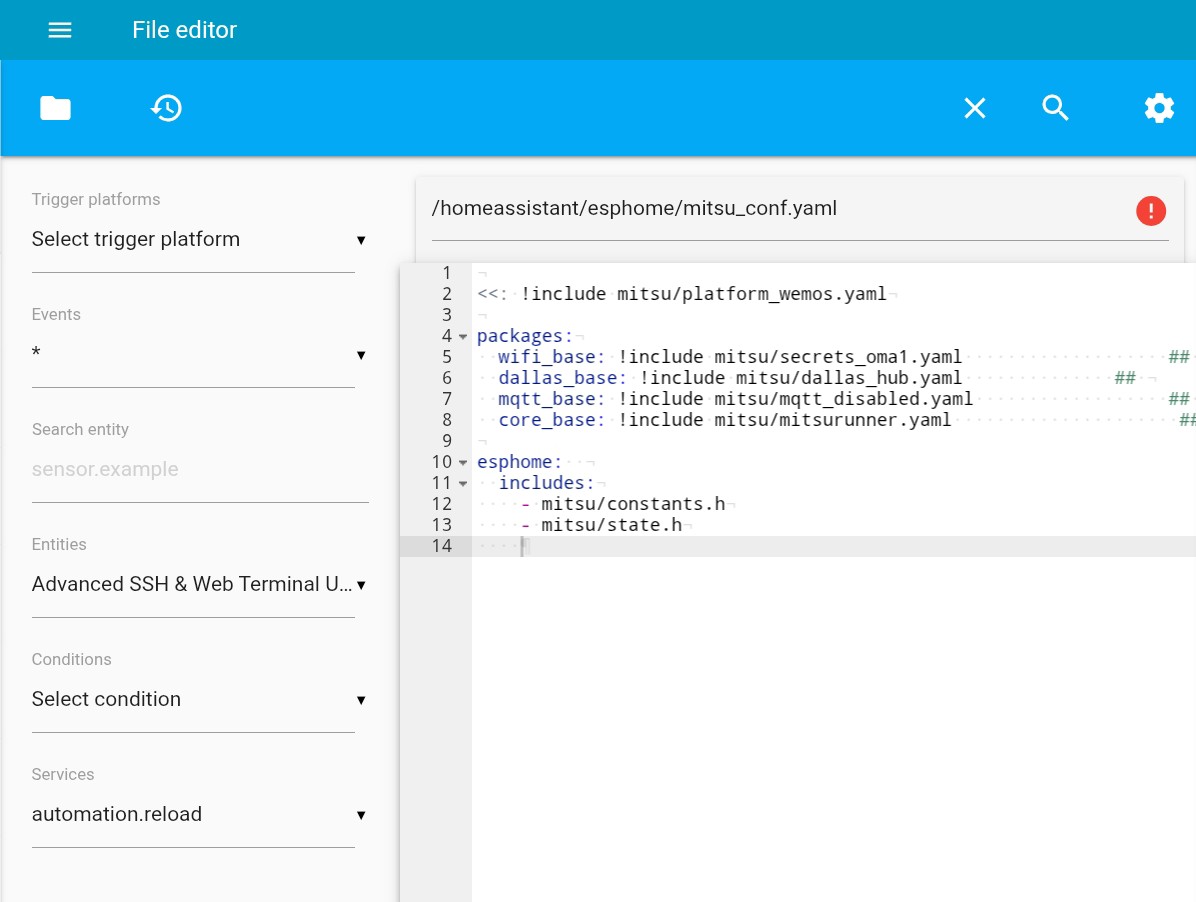Expand the Services automation.reload dropdown
This screenshot has width=1196, height=902.
(198, 815)
